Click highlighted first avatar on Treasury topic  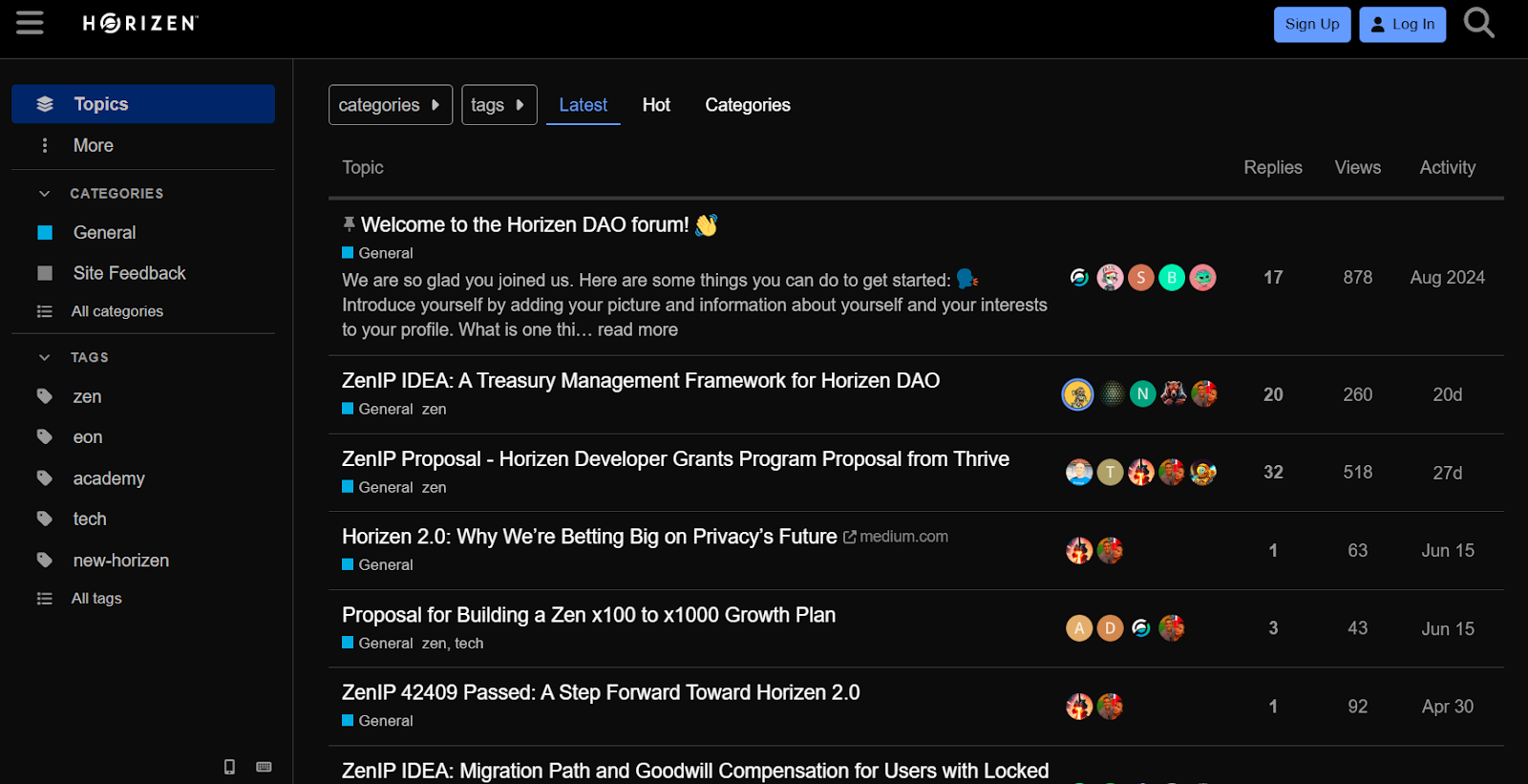(x=1078, y=394)
